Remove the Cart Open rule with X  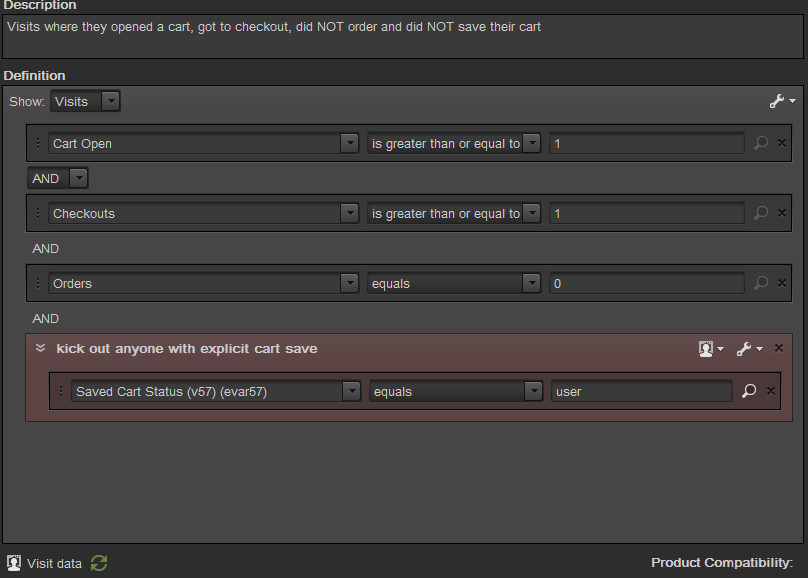(782, 143)
